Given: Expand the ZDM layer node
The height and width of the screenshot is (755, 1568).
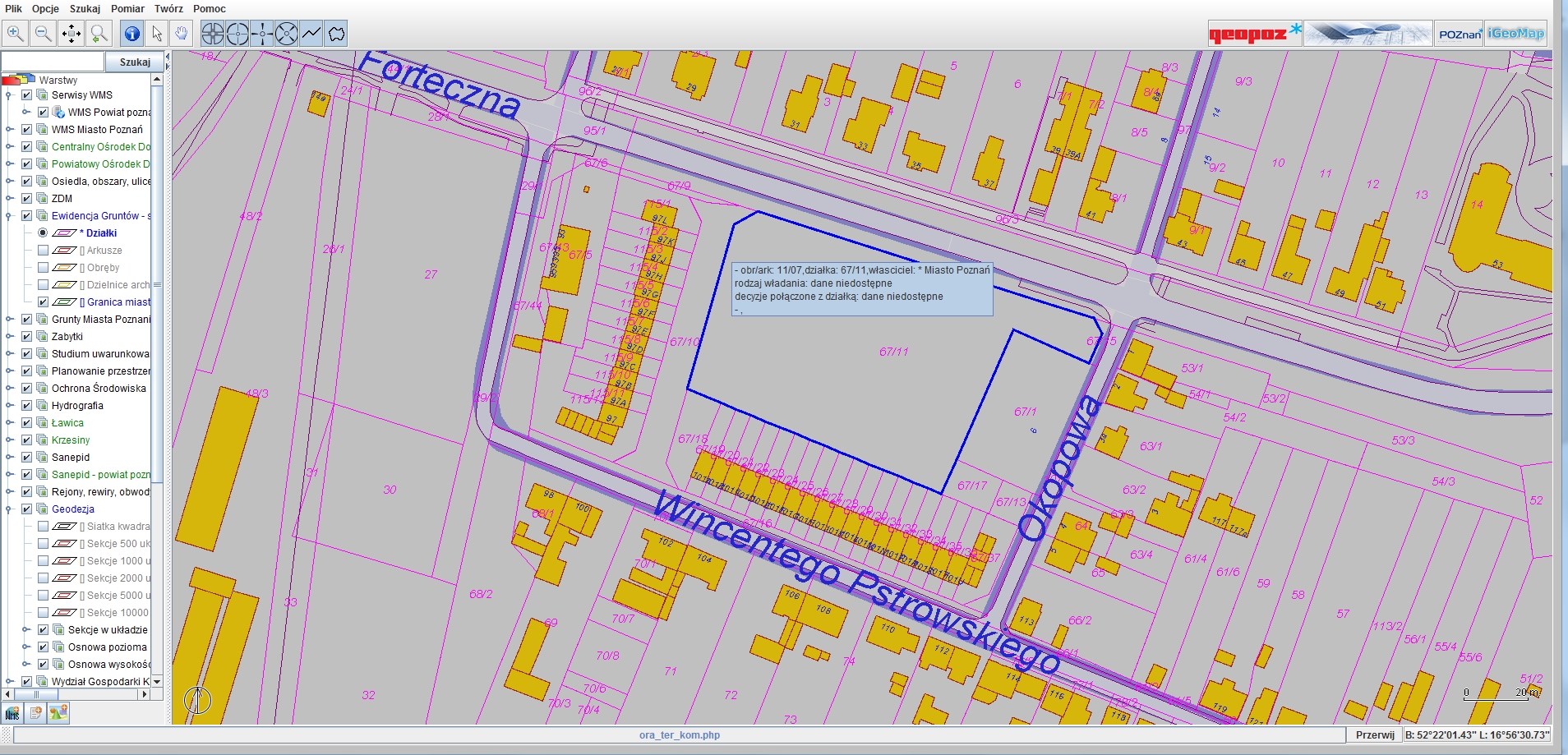Looking at the screenshot, I should (x=10, y=199).
